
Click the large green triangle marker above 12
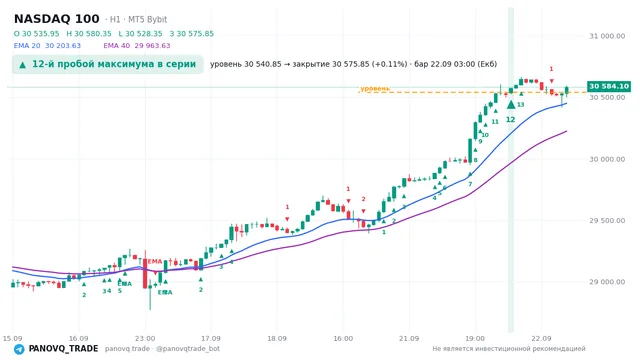point(511,105)
